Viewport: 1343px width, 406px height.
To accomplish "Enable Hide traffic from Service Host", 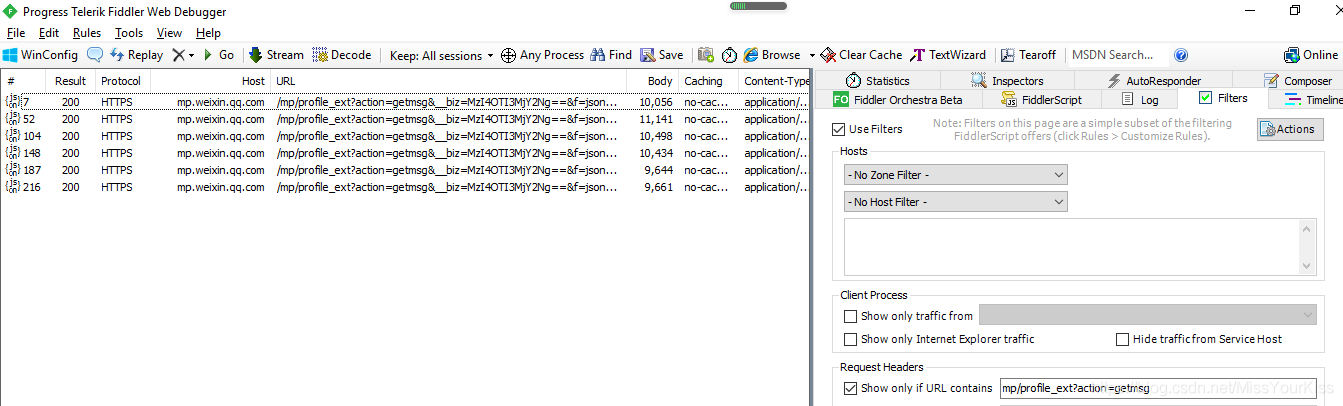I will tap(1122, 339).
